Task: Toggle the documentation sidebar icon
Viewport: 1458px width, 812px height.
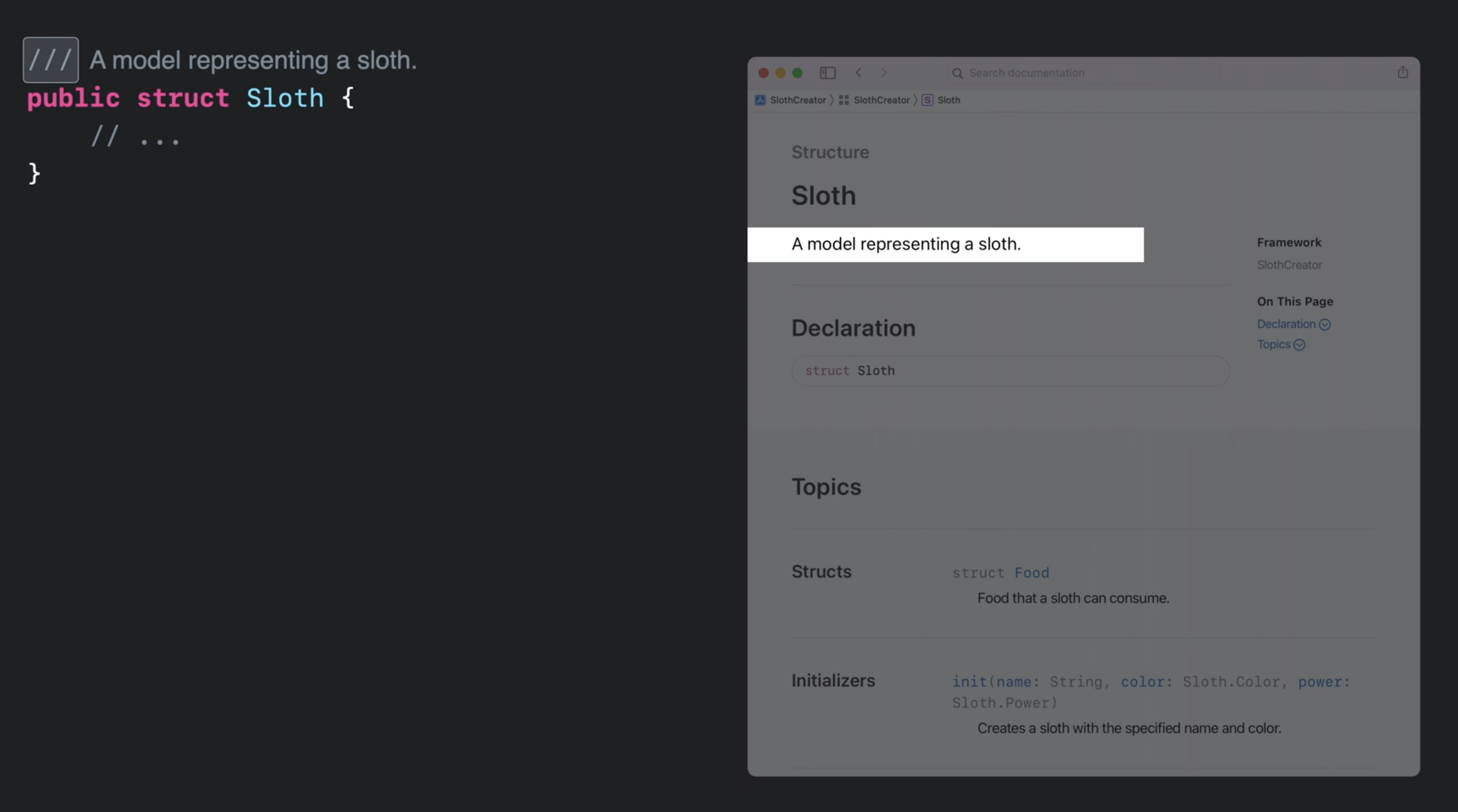Action: pos(828,73)
